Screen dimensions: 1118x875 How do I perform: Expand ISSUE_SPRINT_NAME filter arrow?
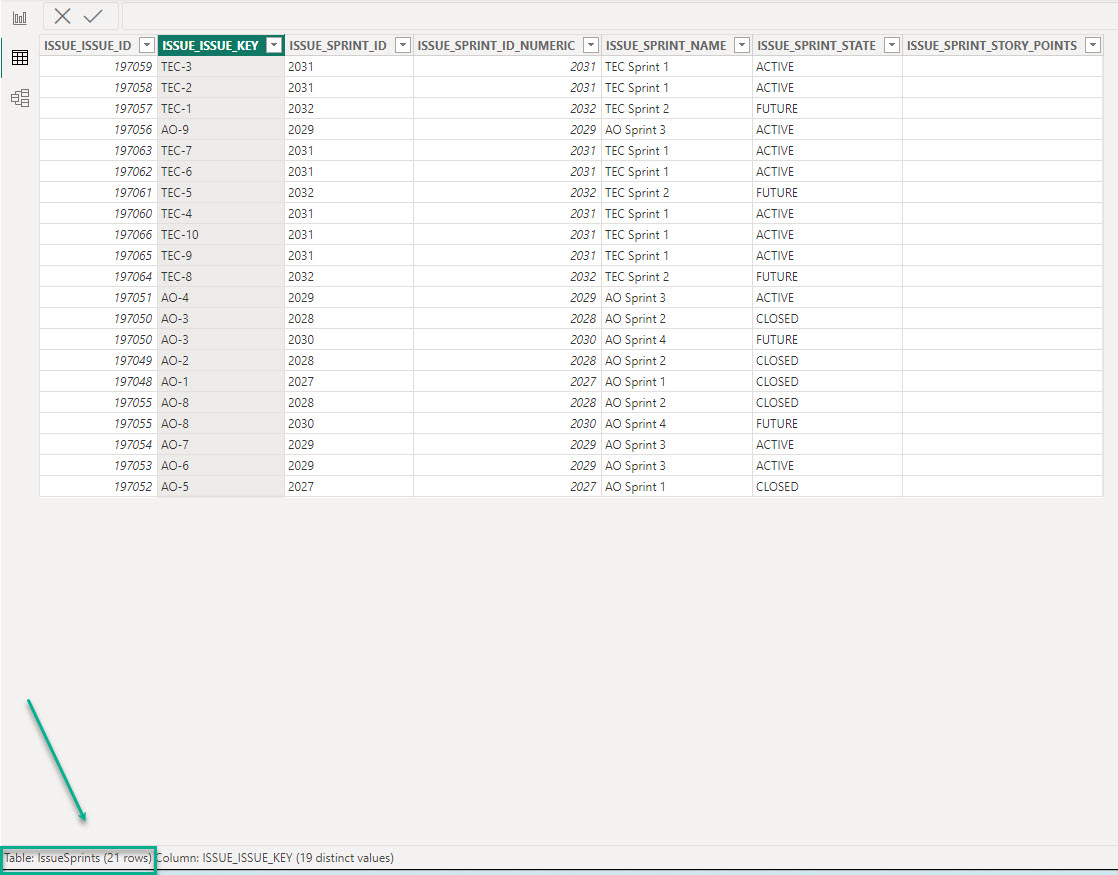(741, 45)
